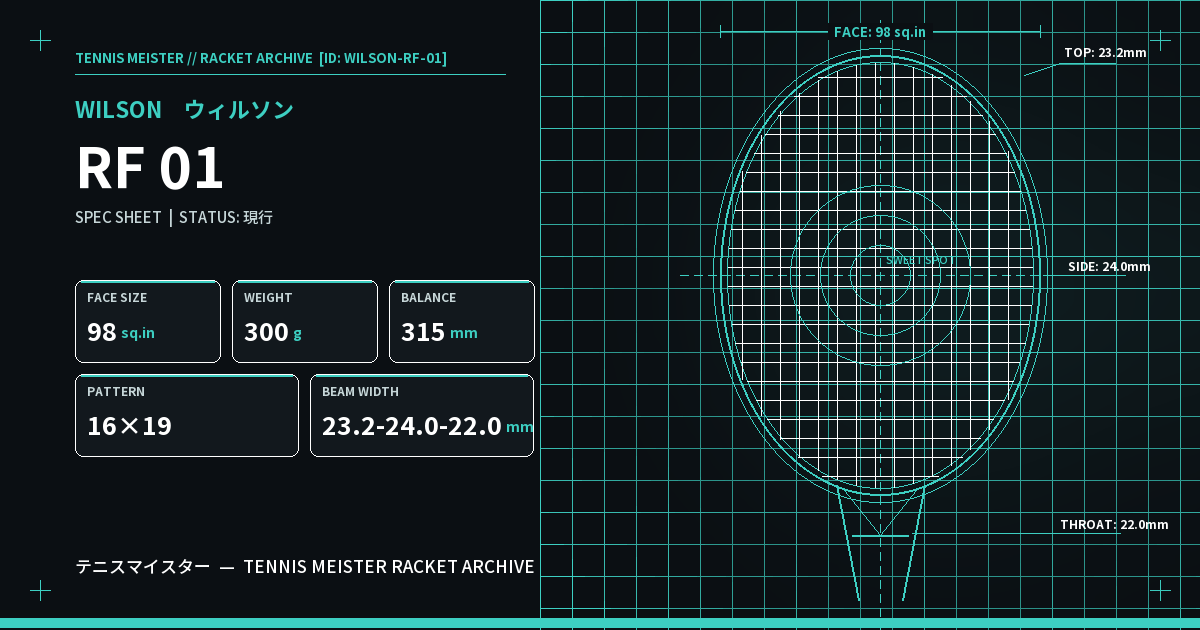Click the STATUS: 現行 text

point(226,217)
